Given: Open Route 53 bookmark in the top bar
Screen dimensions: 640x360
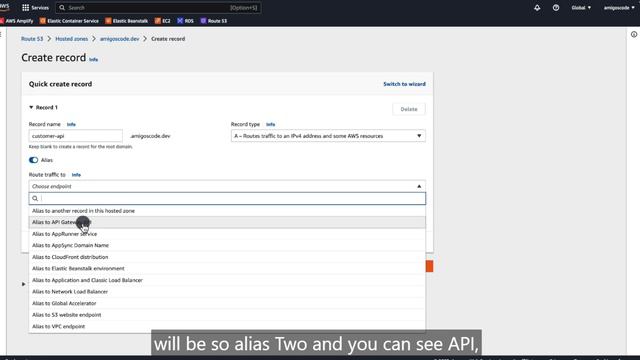Looking at the screenshot, I should point(213,21).
